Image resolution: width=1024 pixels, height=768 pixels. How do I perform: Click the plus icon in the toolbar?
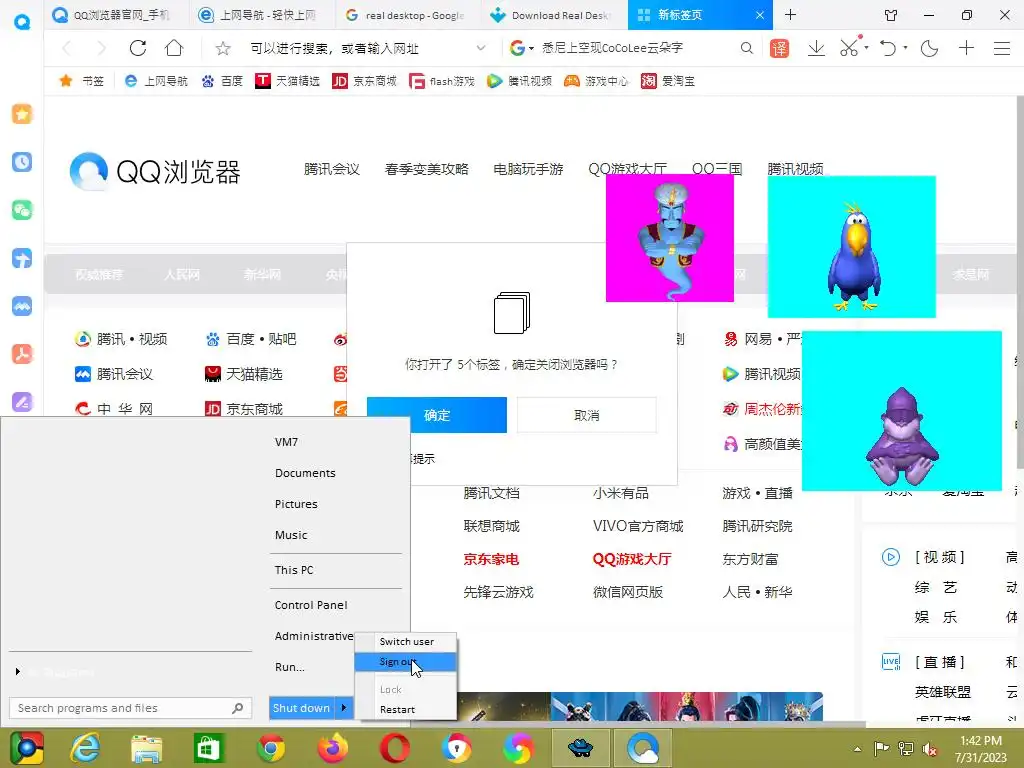click(966, 48)
